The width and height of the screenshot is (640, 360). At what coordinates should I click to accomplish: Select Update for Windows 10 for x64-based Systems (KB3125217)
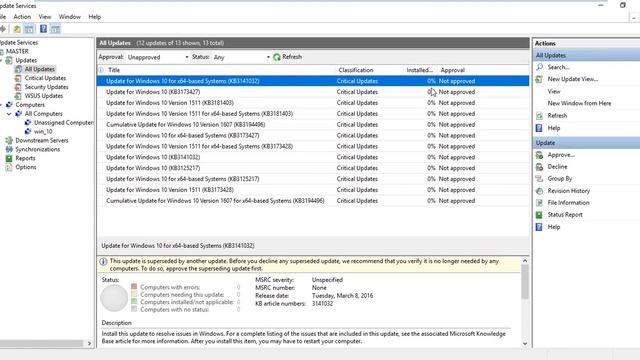[x=313, y=179]
